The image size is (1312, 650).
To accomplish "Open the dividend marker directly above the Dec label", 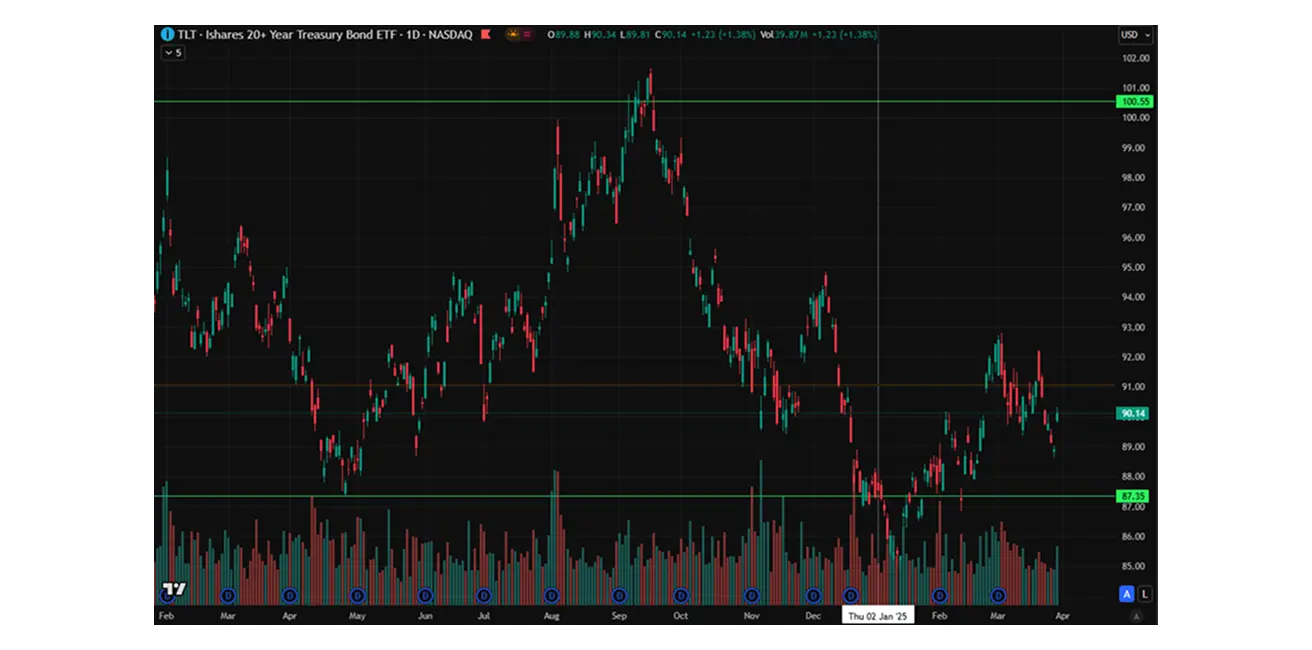I will (x=813, y=595).
